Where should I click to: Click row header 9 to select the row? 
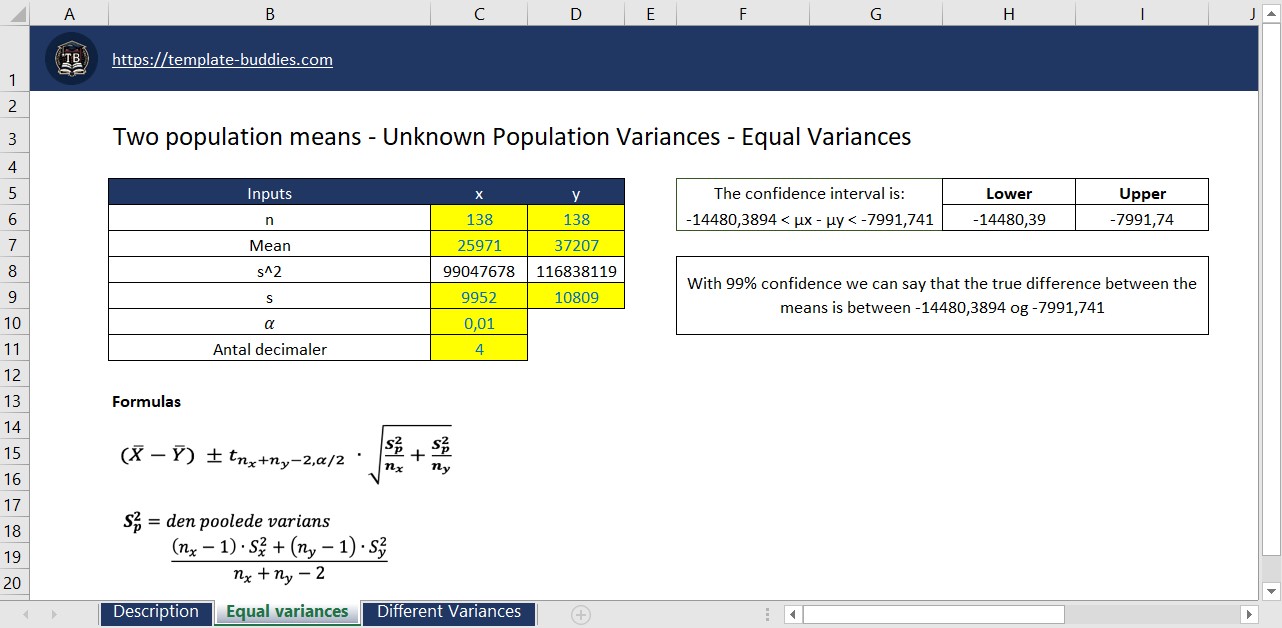(x=13, y=296)
